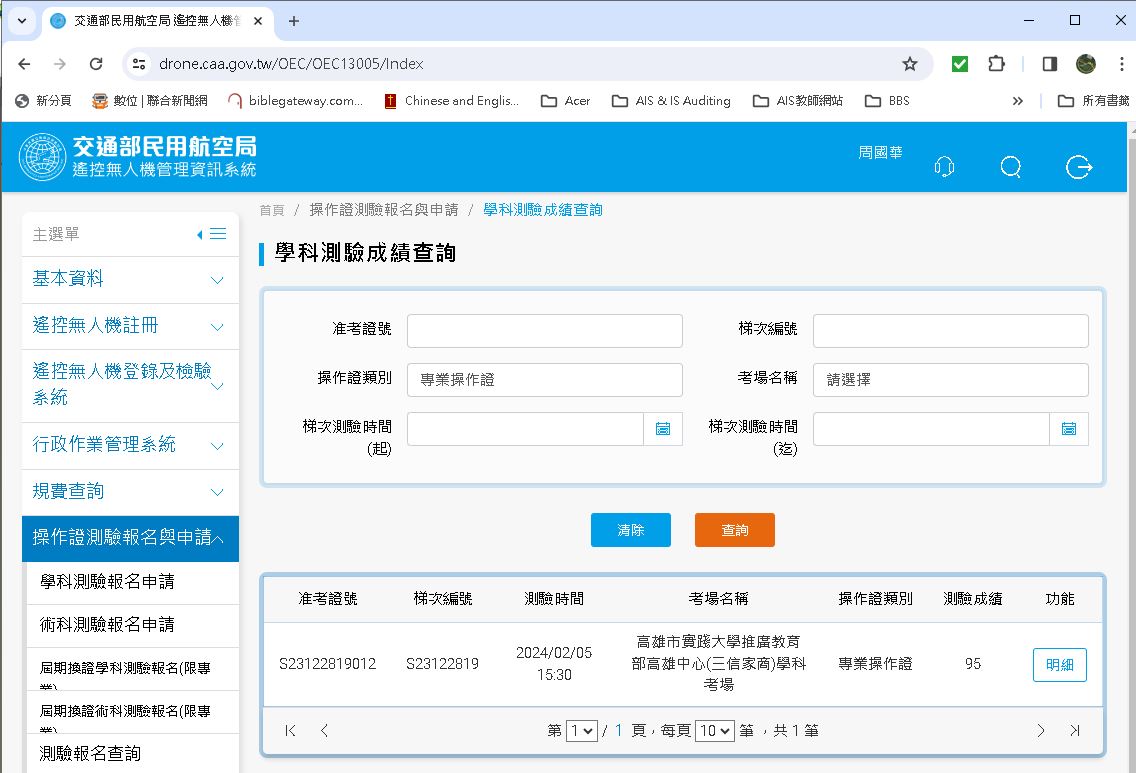The height and width of the screenshot is (773, 1136).
Task: Open the search magnifier icon in header
Action: coord(1010,167)
